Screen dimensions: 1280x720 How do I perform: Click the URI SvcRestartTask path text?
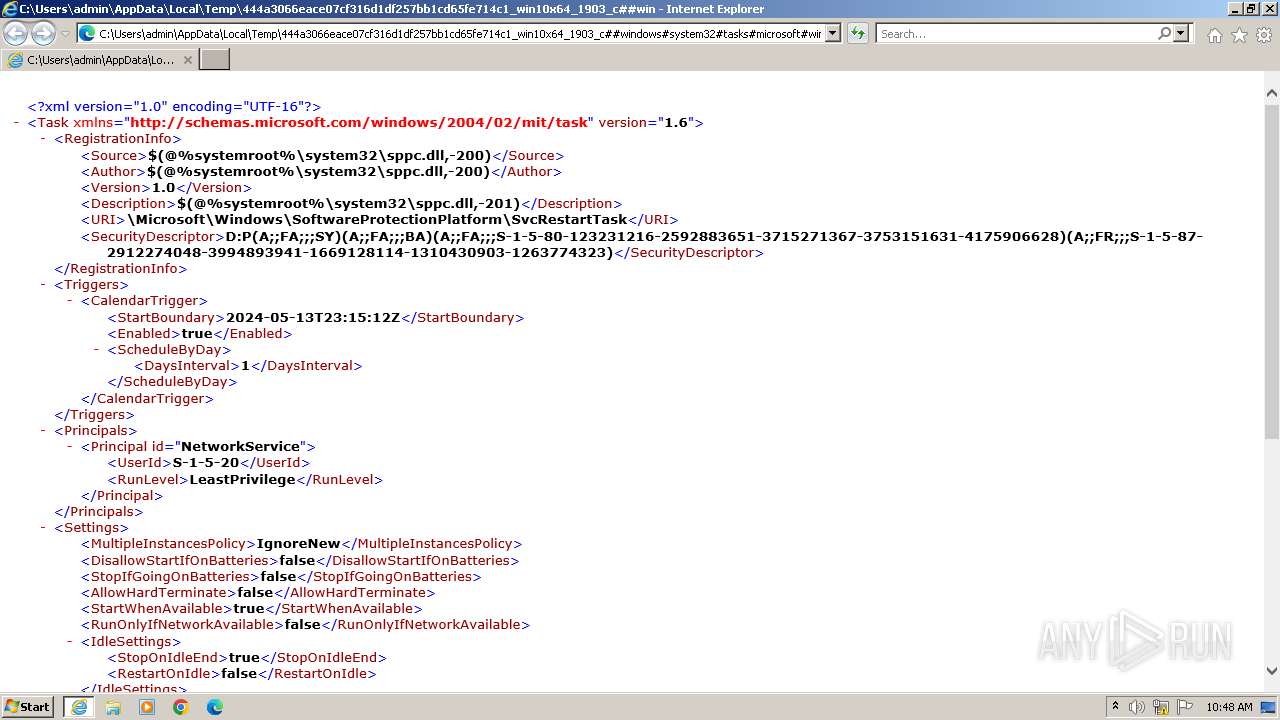(377, 220)
